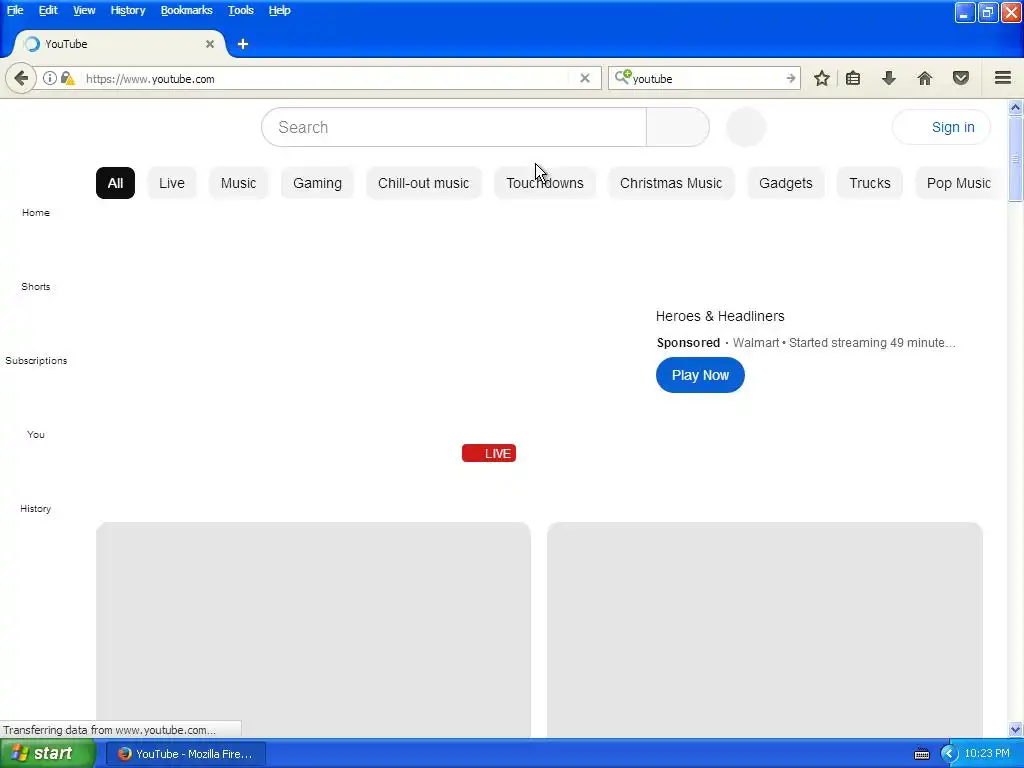Image resolution: width=1024 pixels, height=768 pixels.
Task: Open the Heroes & Headliners title
Action: click(720, 316)
